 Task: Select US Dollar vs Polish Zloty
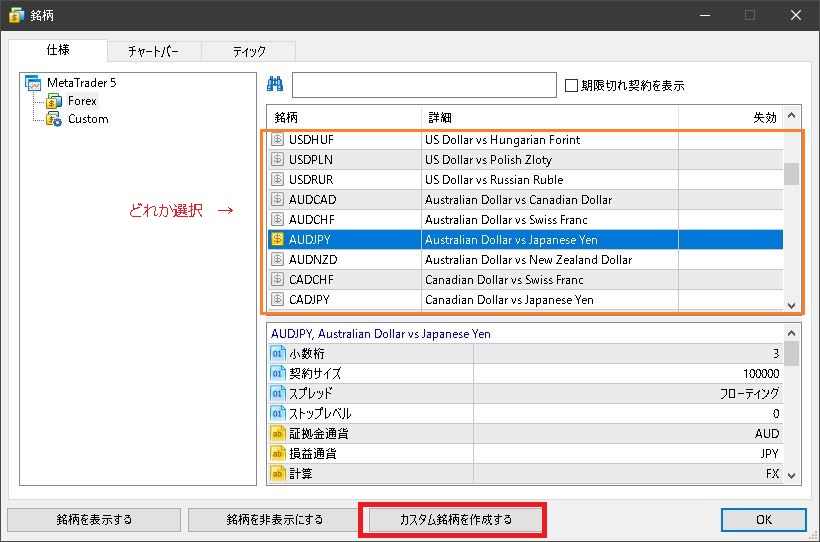(x=488, y=160)
